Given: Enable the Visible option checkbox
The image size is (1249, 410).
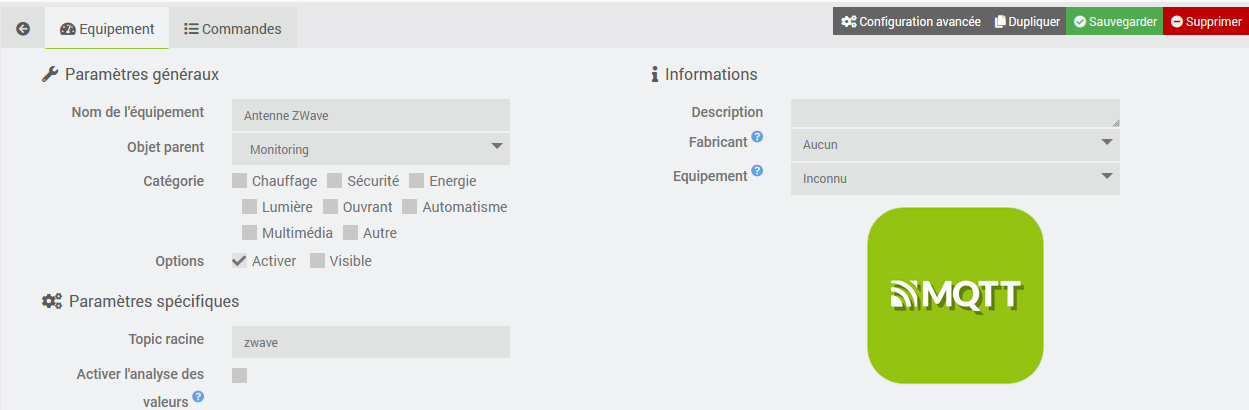Looking at the screenshot, I should (x=317, y=261).
